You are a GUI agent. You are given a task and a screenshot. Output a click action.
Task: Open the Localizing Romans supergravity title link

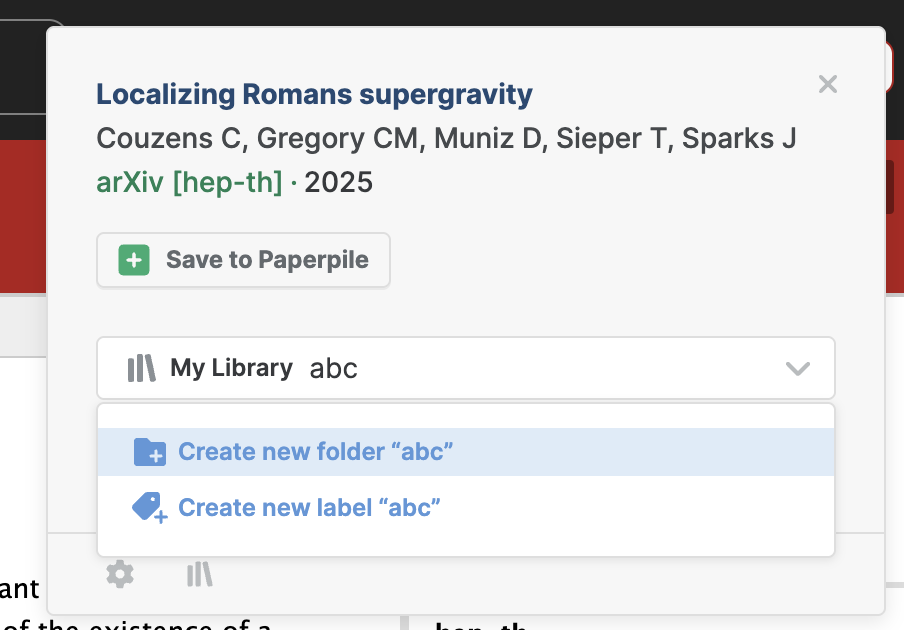click(x=314, y=95)
